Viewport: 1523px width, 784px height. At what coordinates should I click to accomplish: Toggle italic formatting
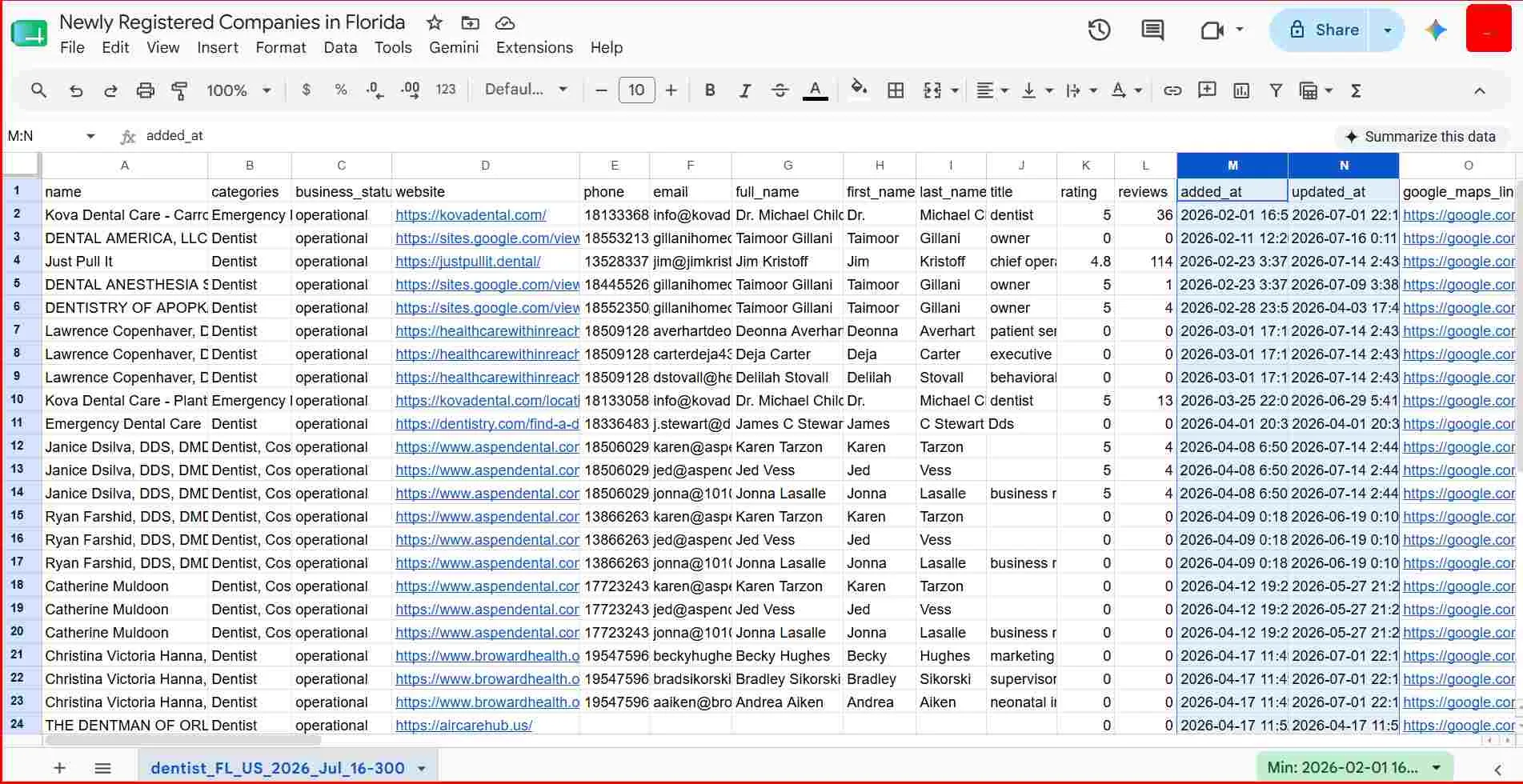coord(745,90)
